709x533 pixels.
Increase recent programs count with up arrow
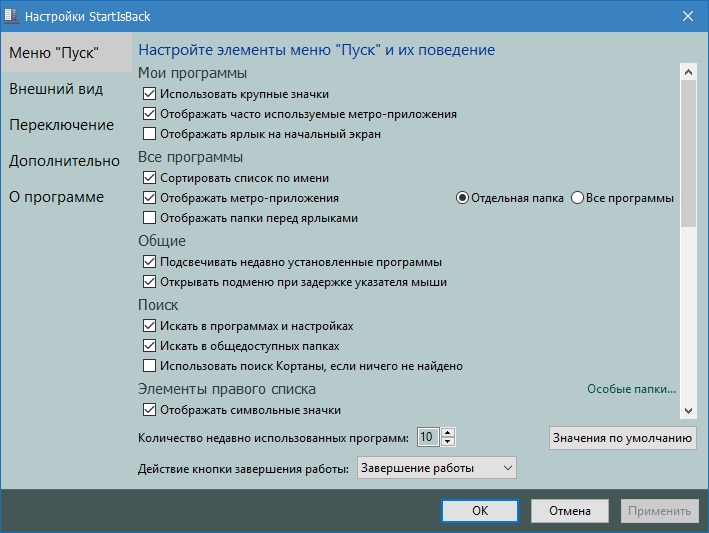pos(448,432)
